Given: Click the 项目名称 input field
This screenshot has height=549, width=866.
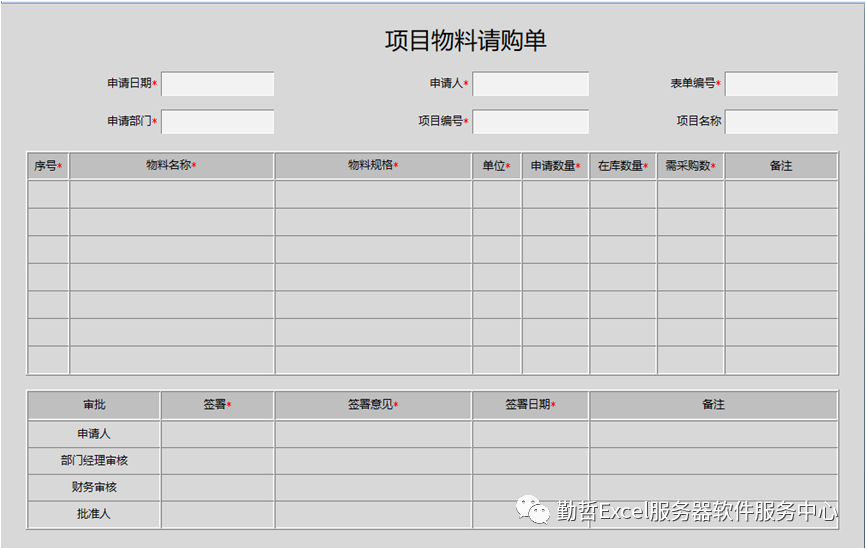Looking at the screenshot, I should click(x=781, y=122).
